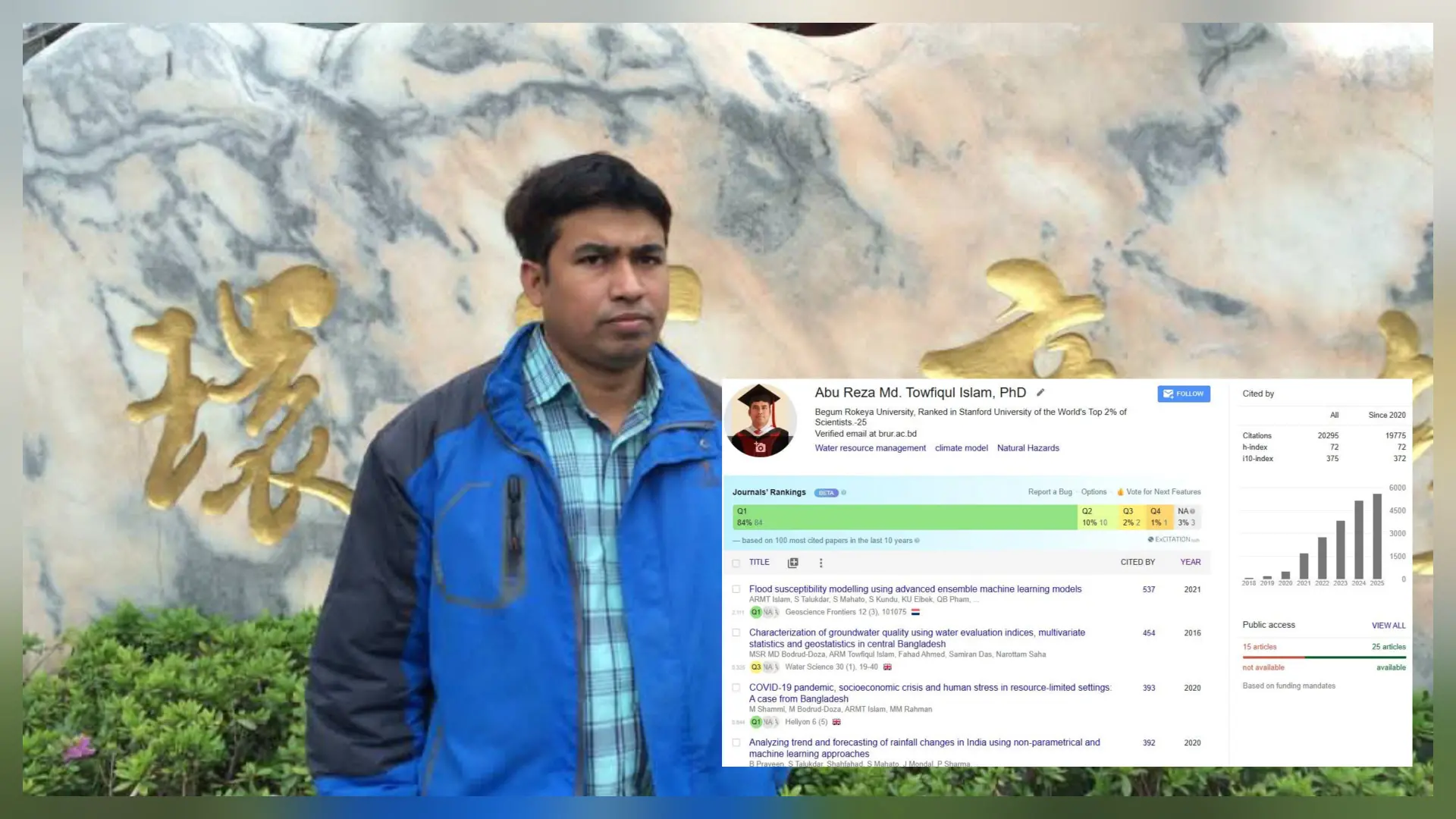
Task: Click the Q3 badge under groundwater quality paper
Action: point(755,667)
